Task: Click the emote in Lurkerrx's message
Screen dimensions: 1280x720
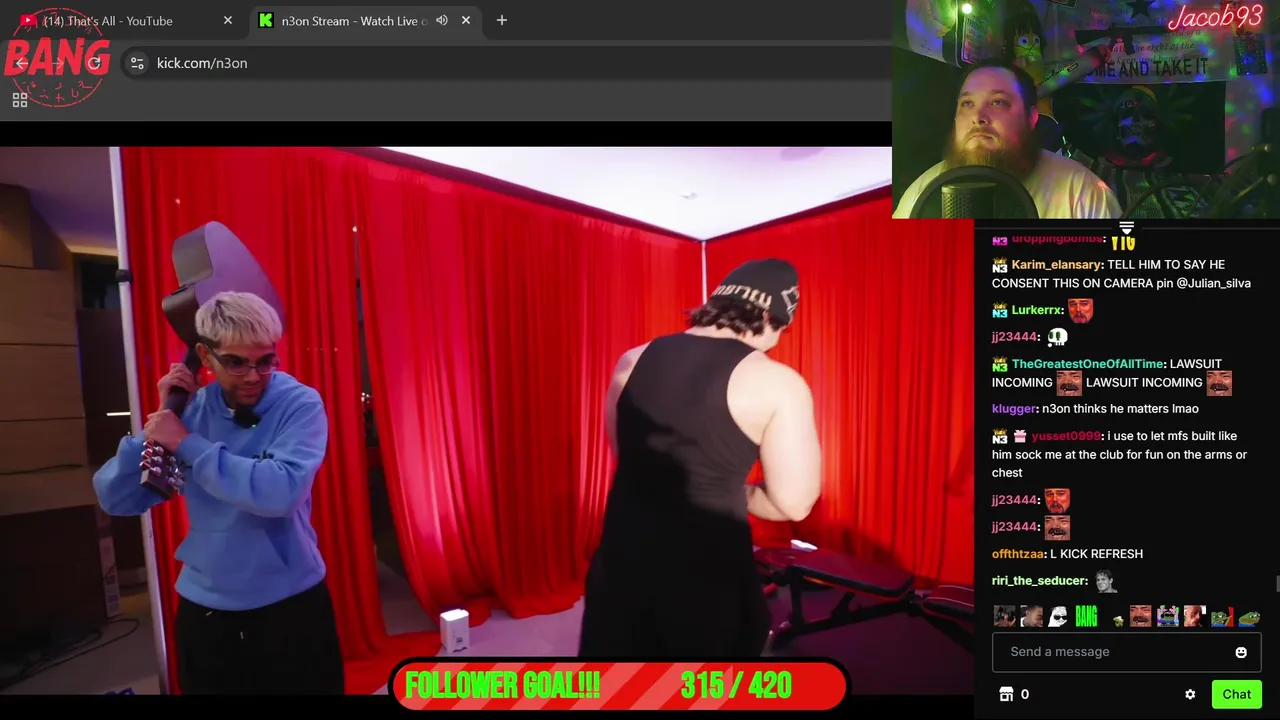Action: (1080, 310)
